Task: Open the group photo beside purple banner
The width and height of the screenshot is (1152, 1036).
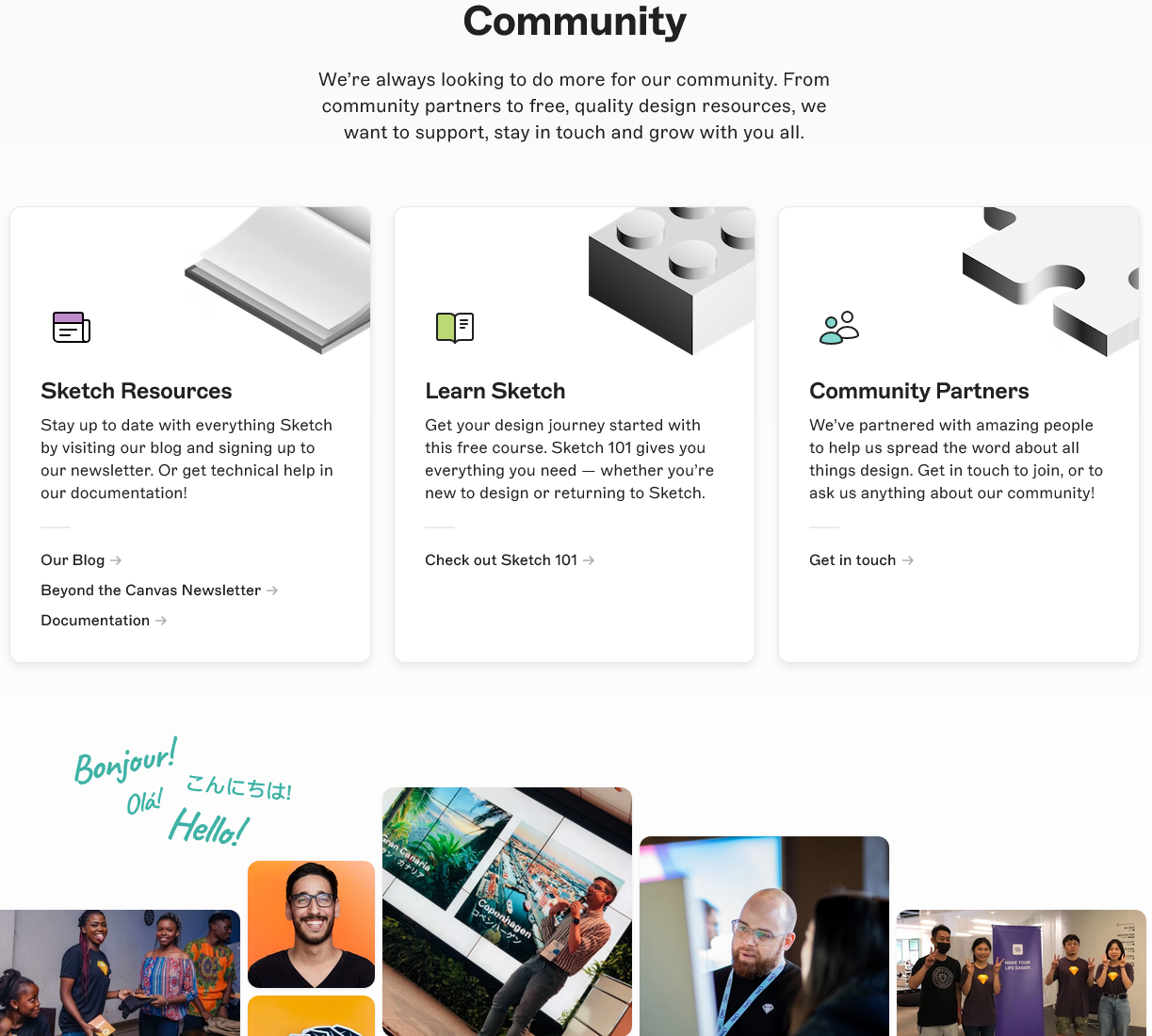Action: tap(1021, 973)
